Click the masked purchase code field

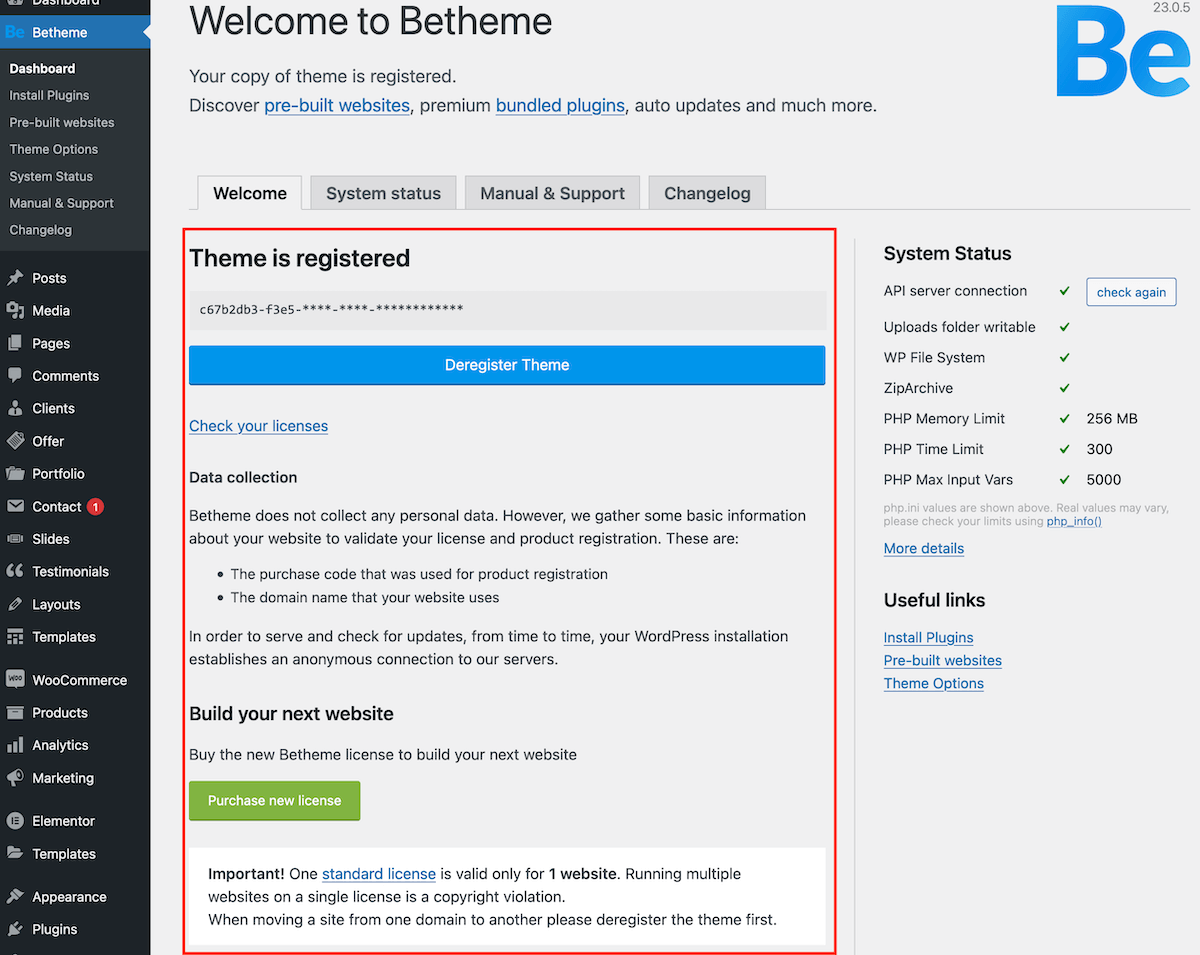point(507,310)
